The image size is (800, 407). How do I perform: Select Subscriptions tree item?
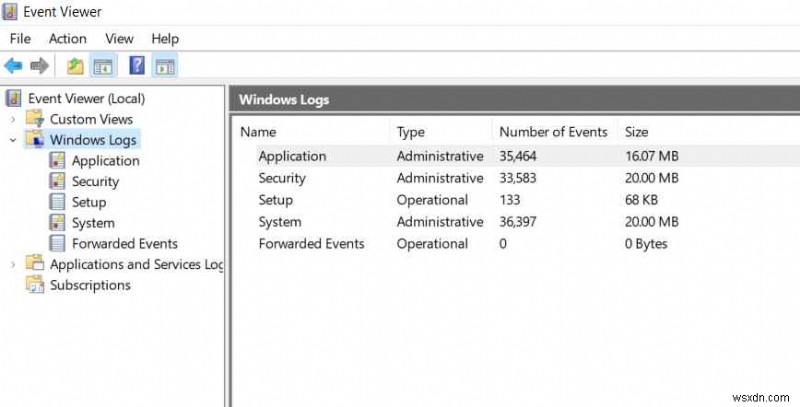click(x=90, y=285)
